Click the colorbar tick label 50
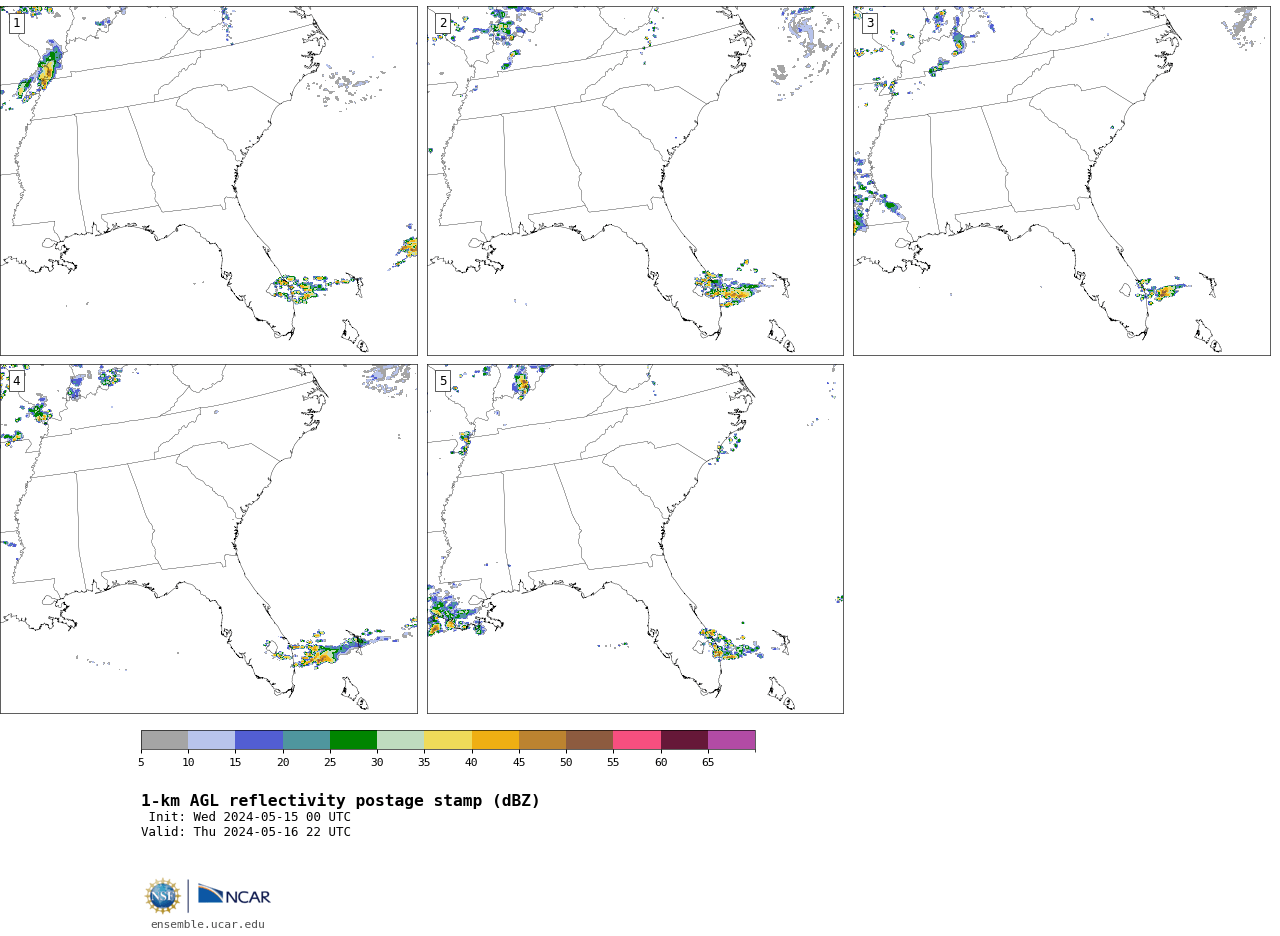 pos(566,763)
